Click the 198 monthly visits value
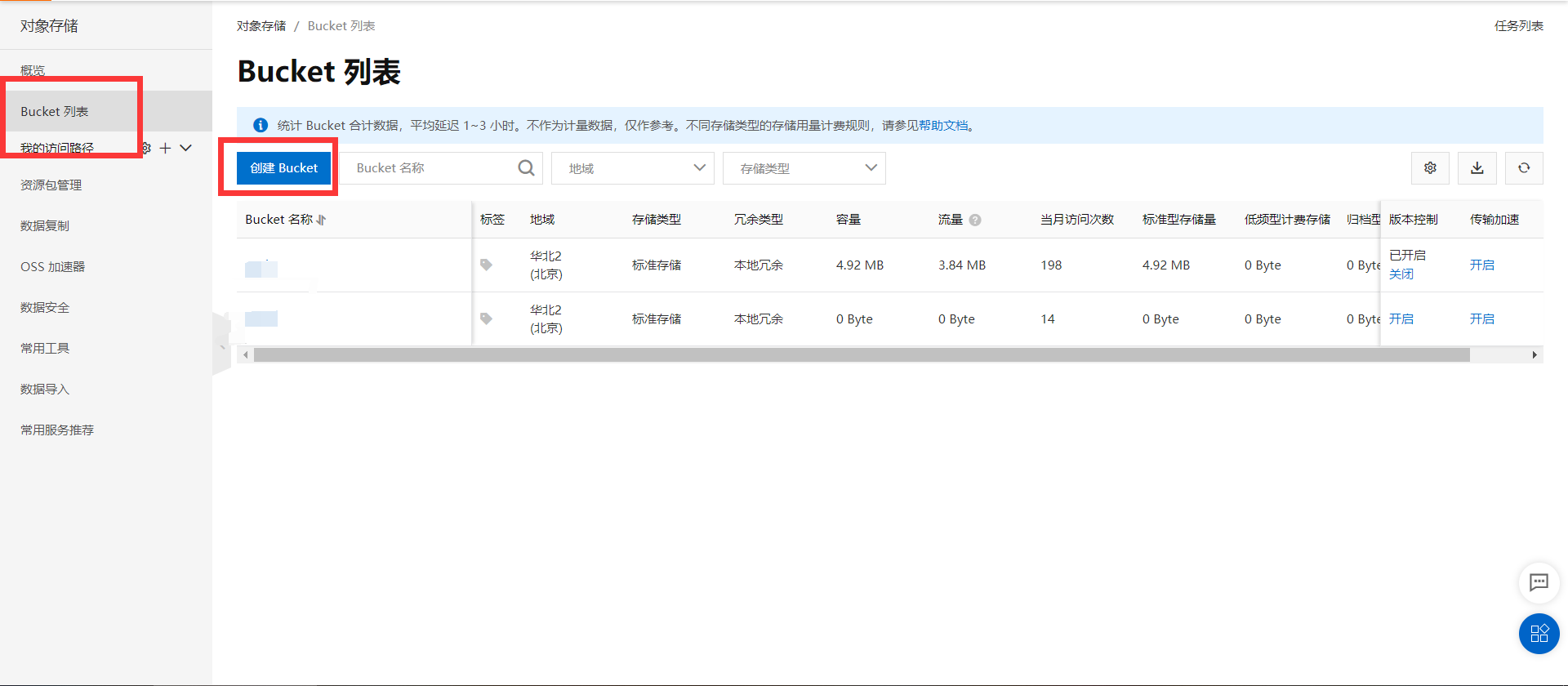Image resolution: width=1568 pixels, height=686 pixels. 1051,265
